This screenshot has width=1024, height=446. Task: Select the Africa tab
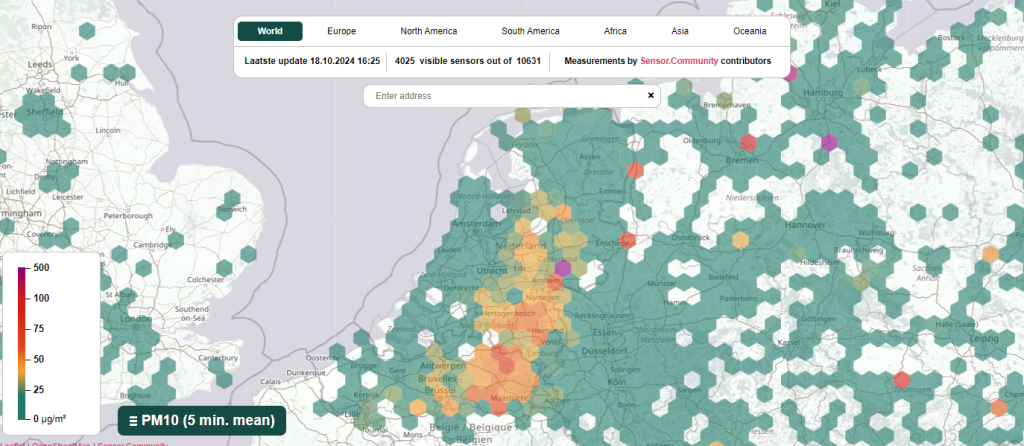(615, 31)
